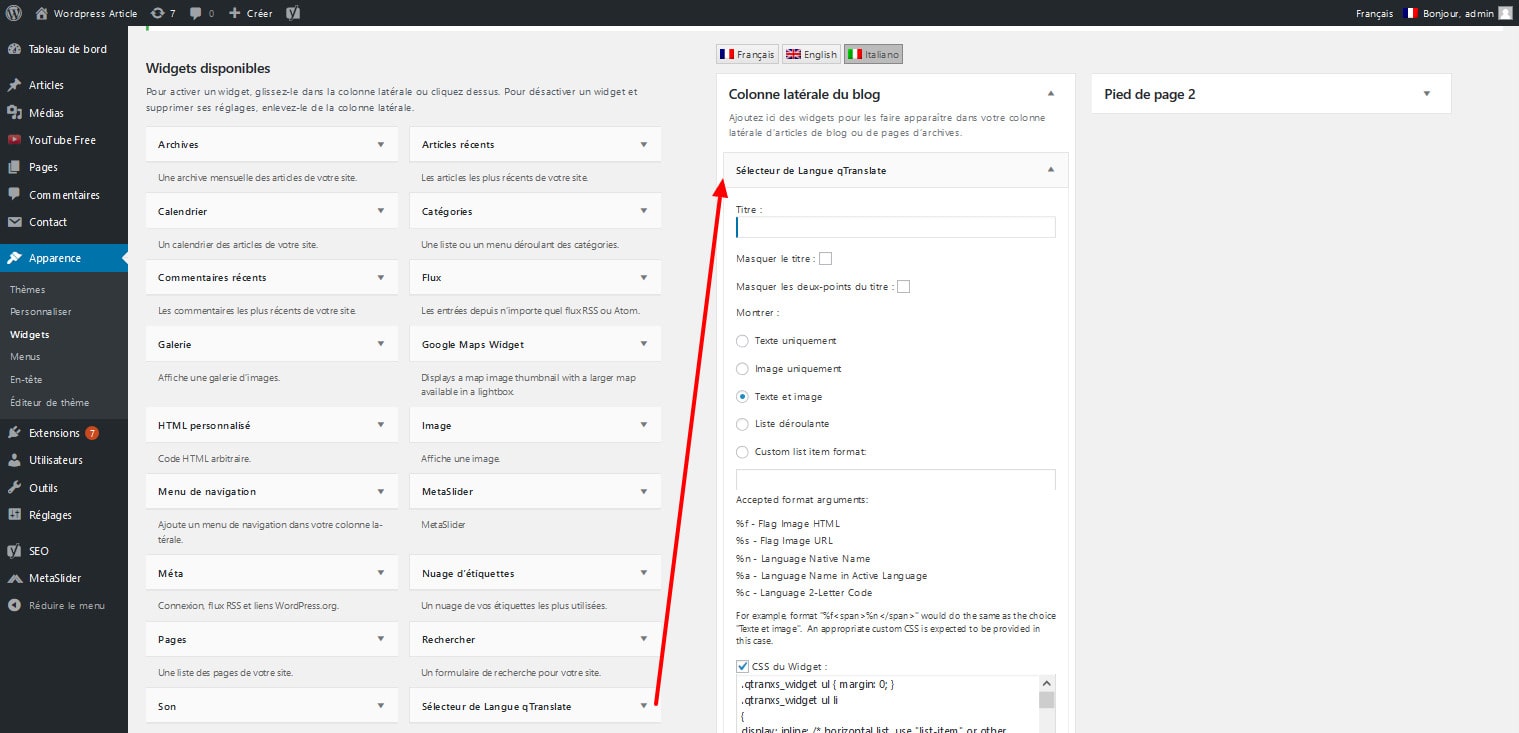Switch to English language button

click(811, 54)
